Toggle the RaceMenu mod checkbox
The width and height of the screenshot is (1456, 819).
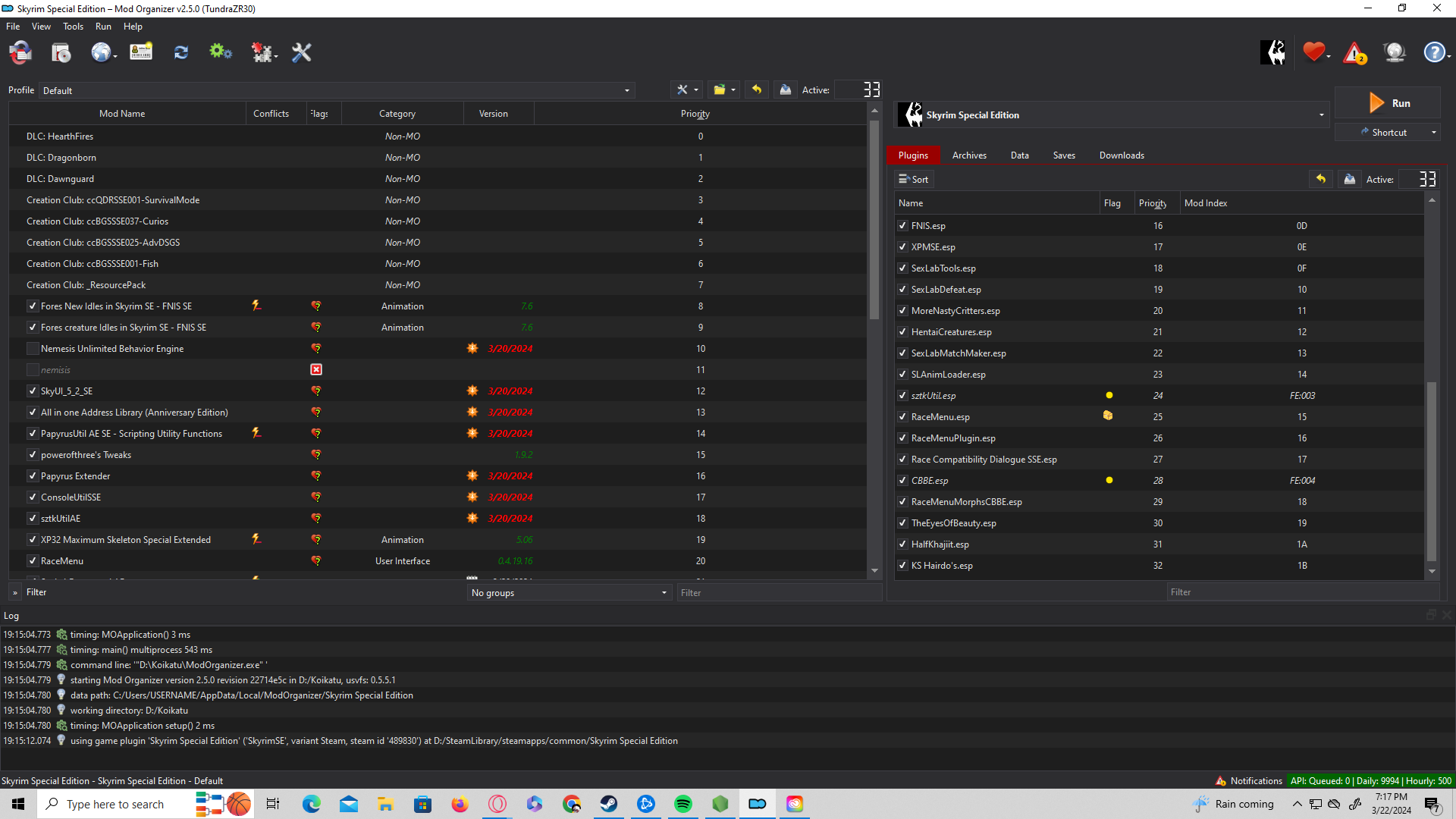pyautogui.click(x=32, y=560)
